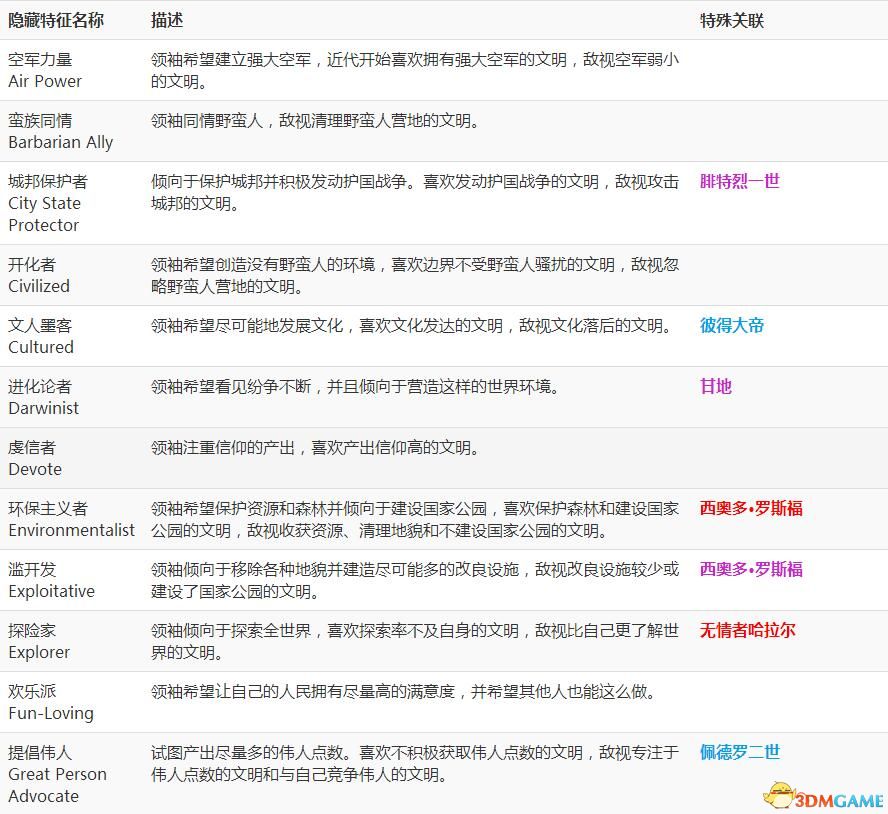Open the 彼得大帝 link
The width and height of the screenshot is (888, 814).
pyautogui.click(x=732, y=325)
